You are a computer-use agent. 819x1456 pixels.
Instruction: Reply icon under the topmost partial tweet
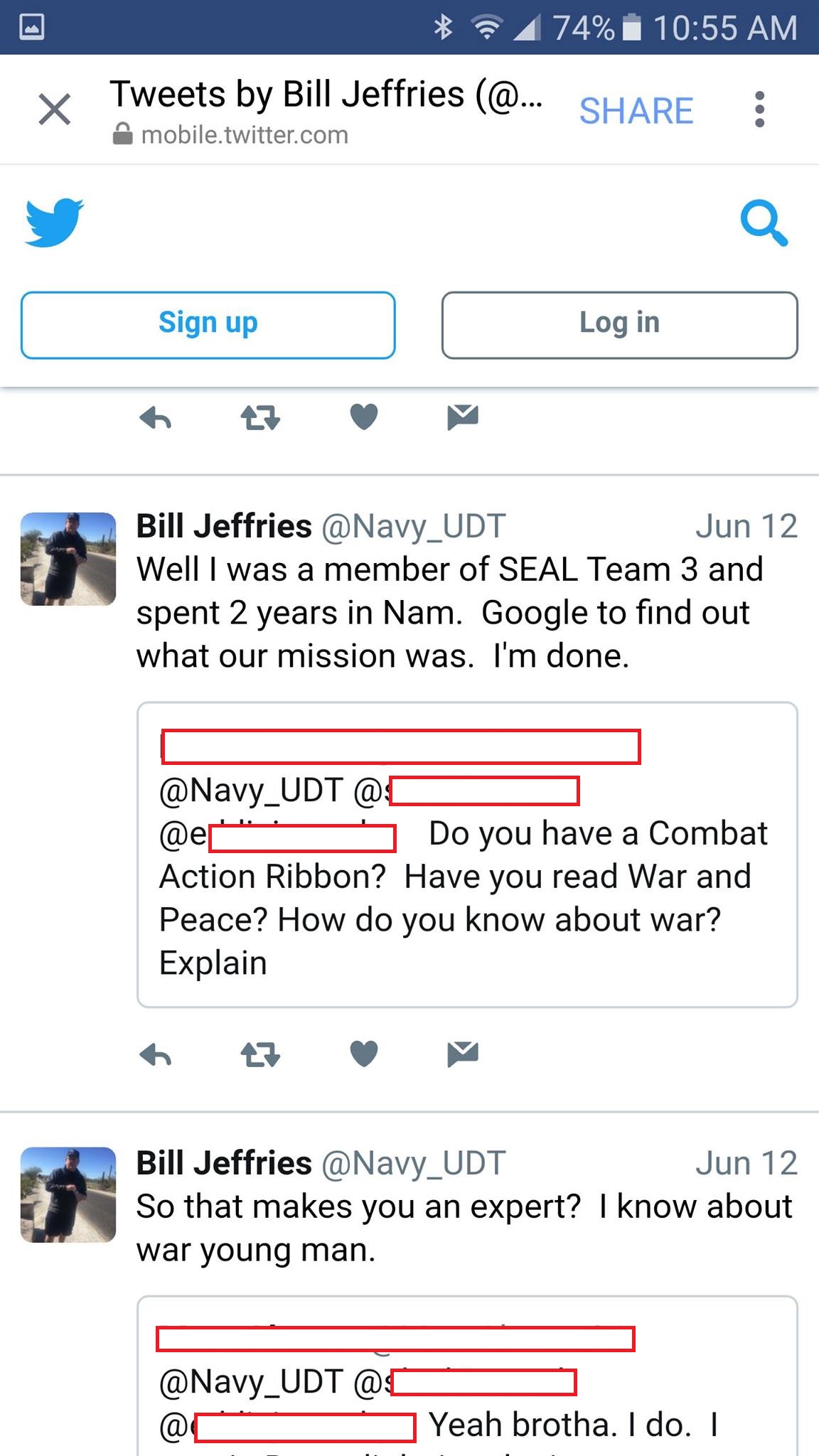click(156, 418)
